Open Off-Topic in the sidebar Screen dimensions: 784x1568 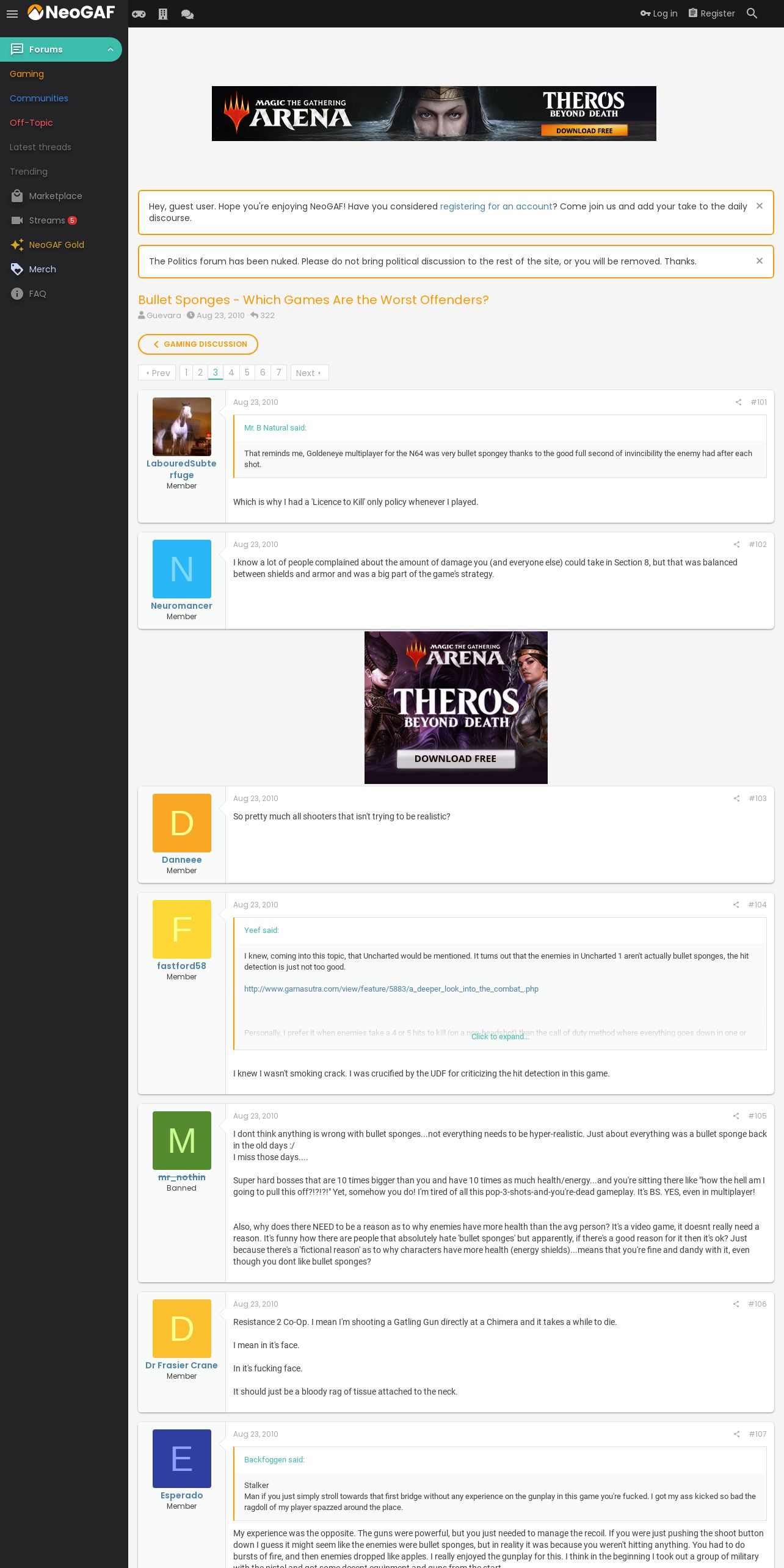point(31,123)
